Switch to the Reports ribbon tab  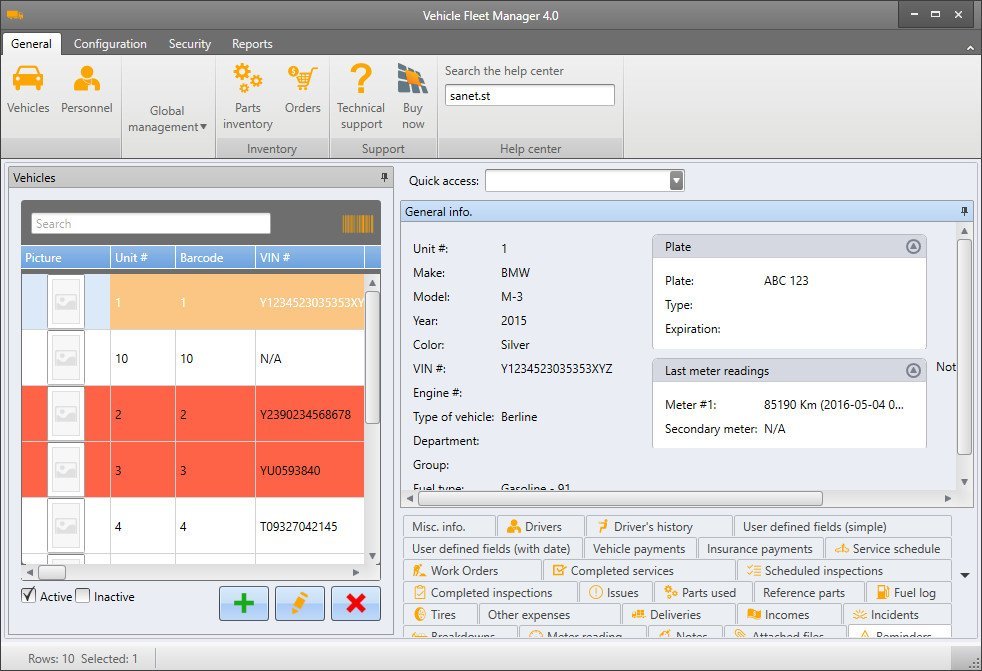[252, 44]
